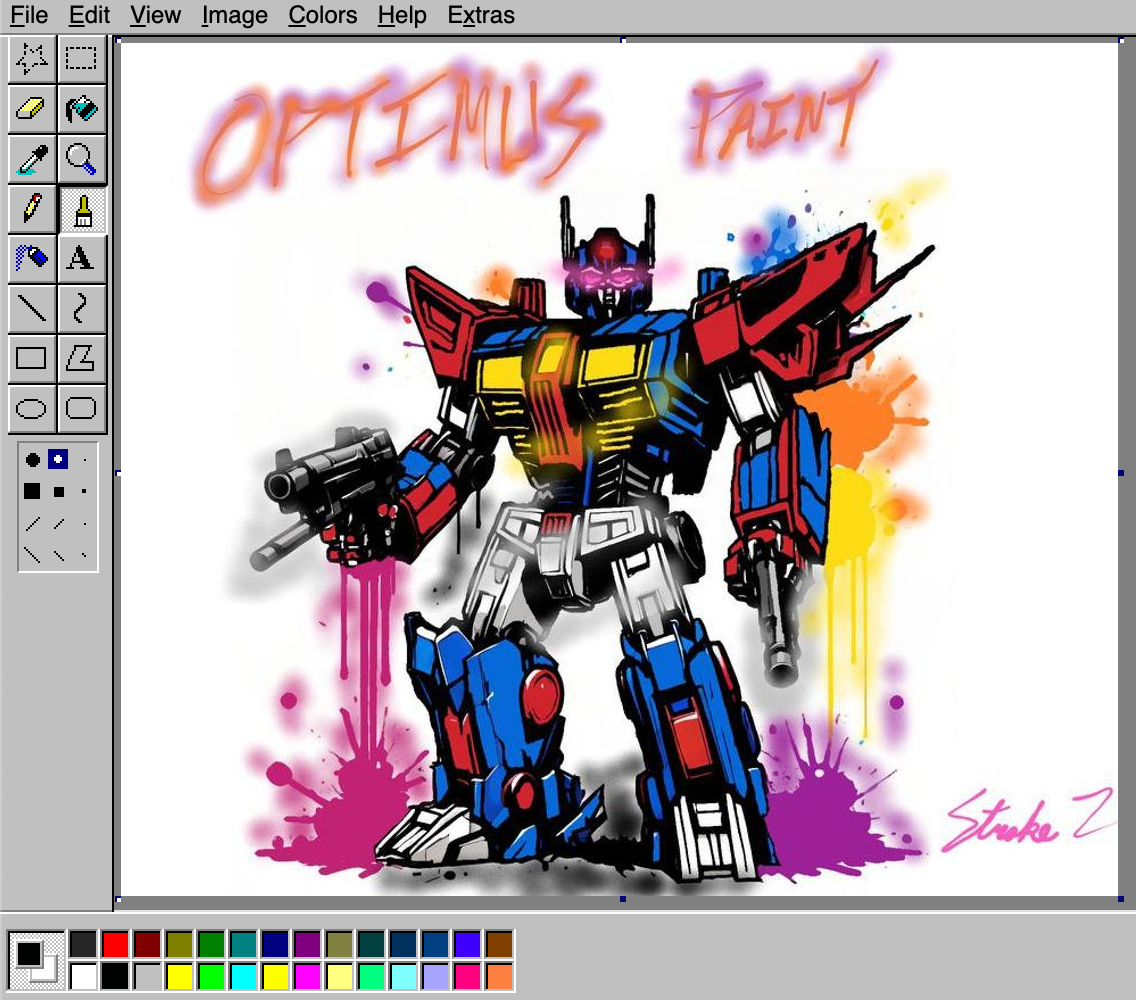1136x1000 pixels.
Task: Open the Image menu
Action: 233,15
